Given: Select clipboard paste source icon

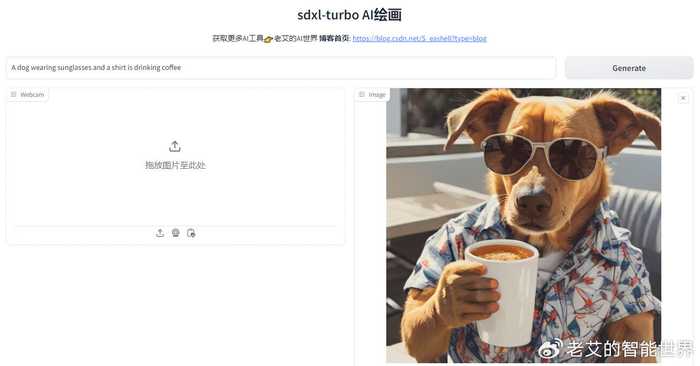Looking at the screenshot, I should pyautogui.click(x=191, y=233).
